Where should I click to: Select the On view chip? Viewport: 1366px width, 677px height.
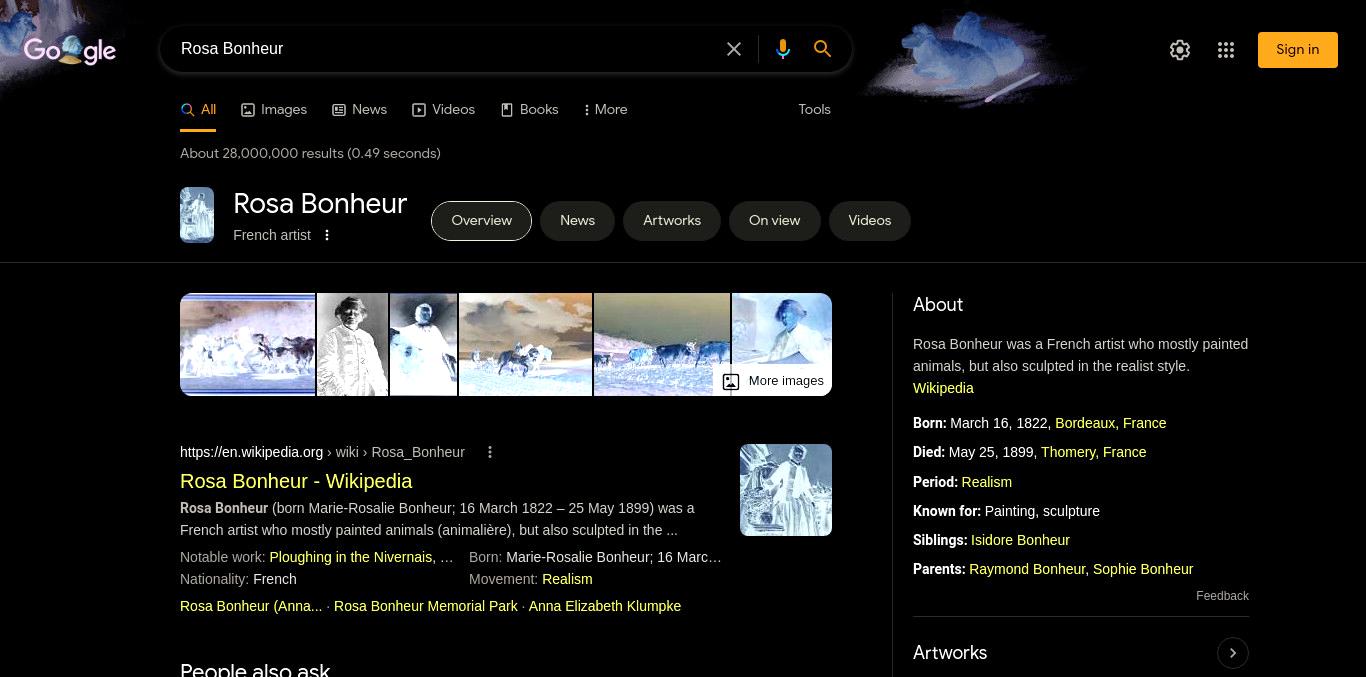[774, 221]
